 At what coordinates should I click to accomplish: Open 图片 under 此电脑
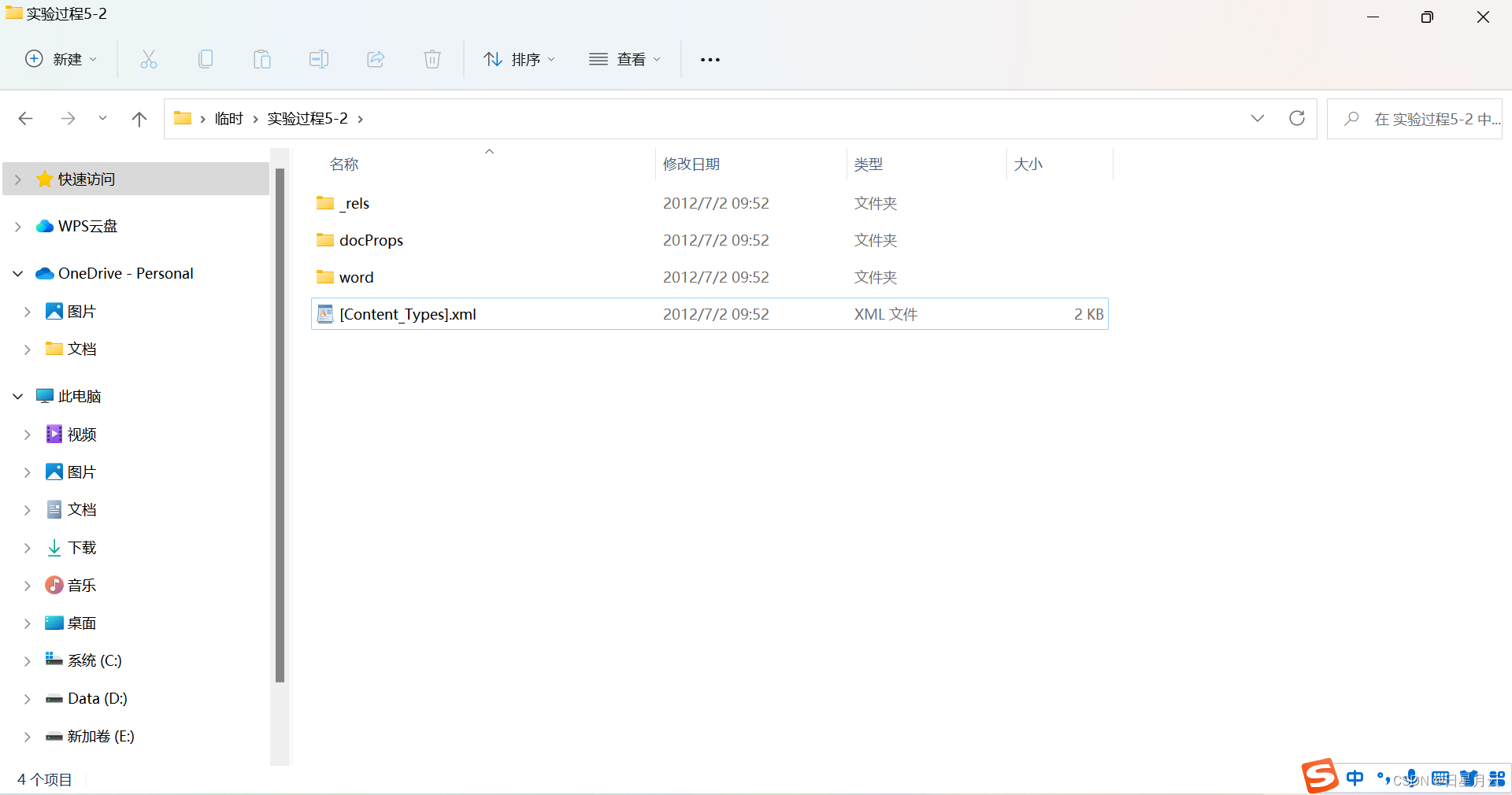(x=82, y=472)
